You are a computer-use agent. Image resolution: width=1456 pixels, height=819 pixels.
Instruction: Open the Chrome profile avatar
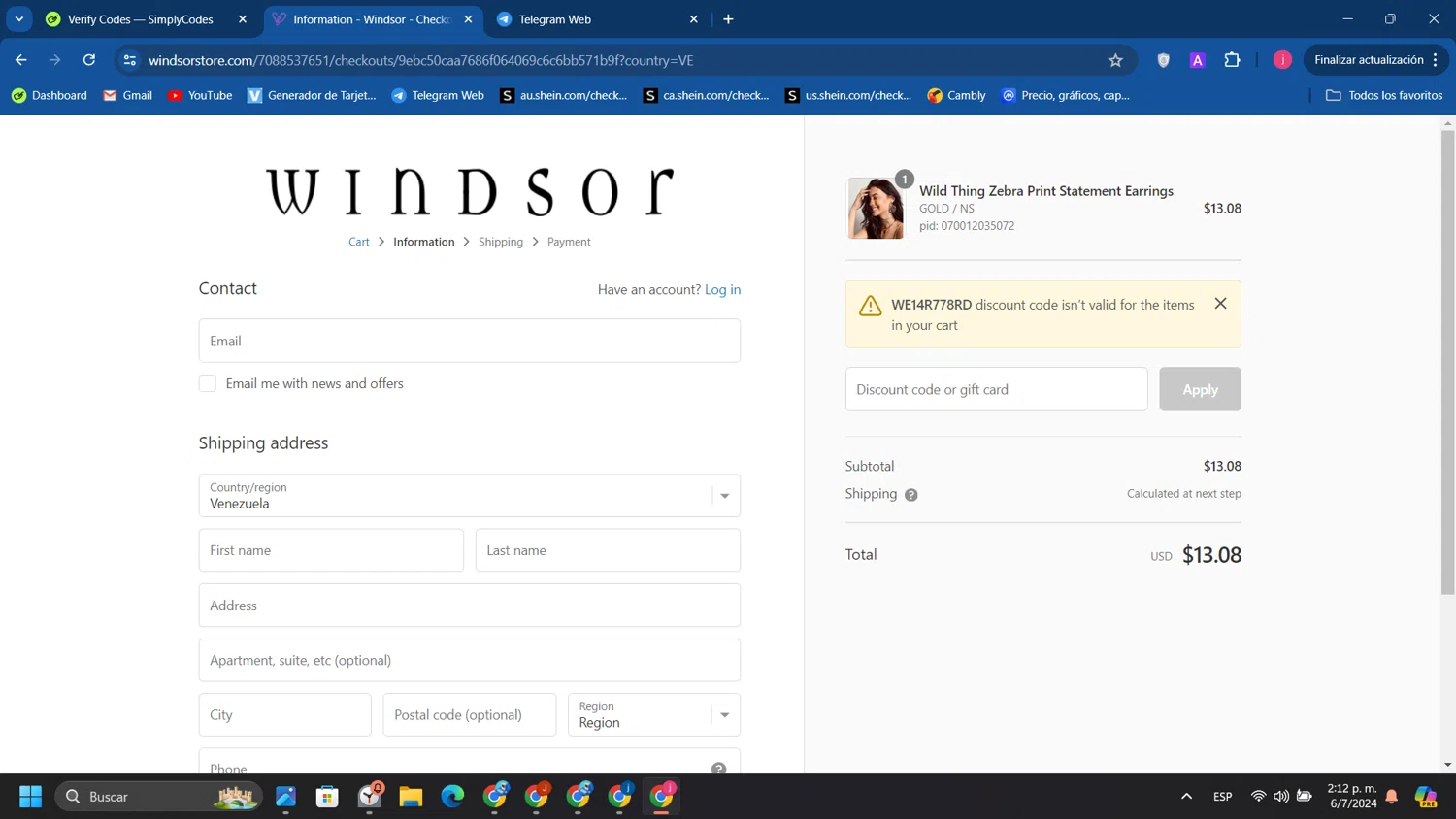1282,60
